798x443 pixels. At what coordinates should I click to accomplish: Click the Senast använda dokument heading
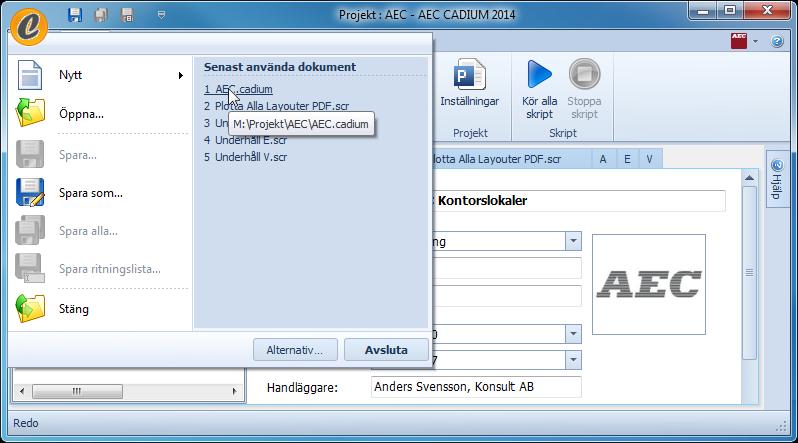pos(280,67)
